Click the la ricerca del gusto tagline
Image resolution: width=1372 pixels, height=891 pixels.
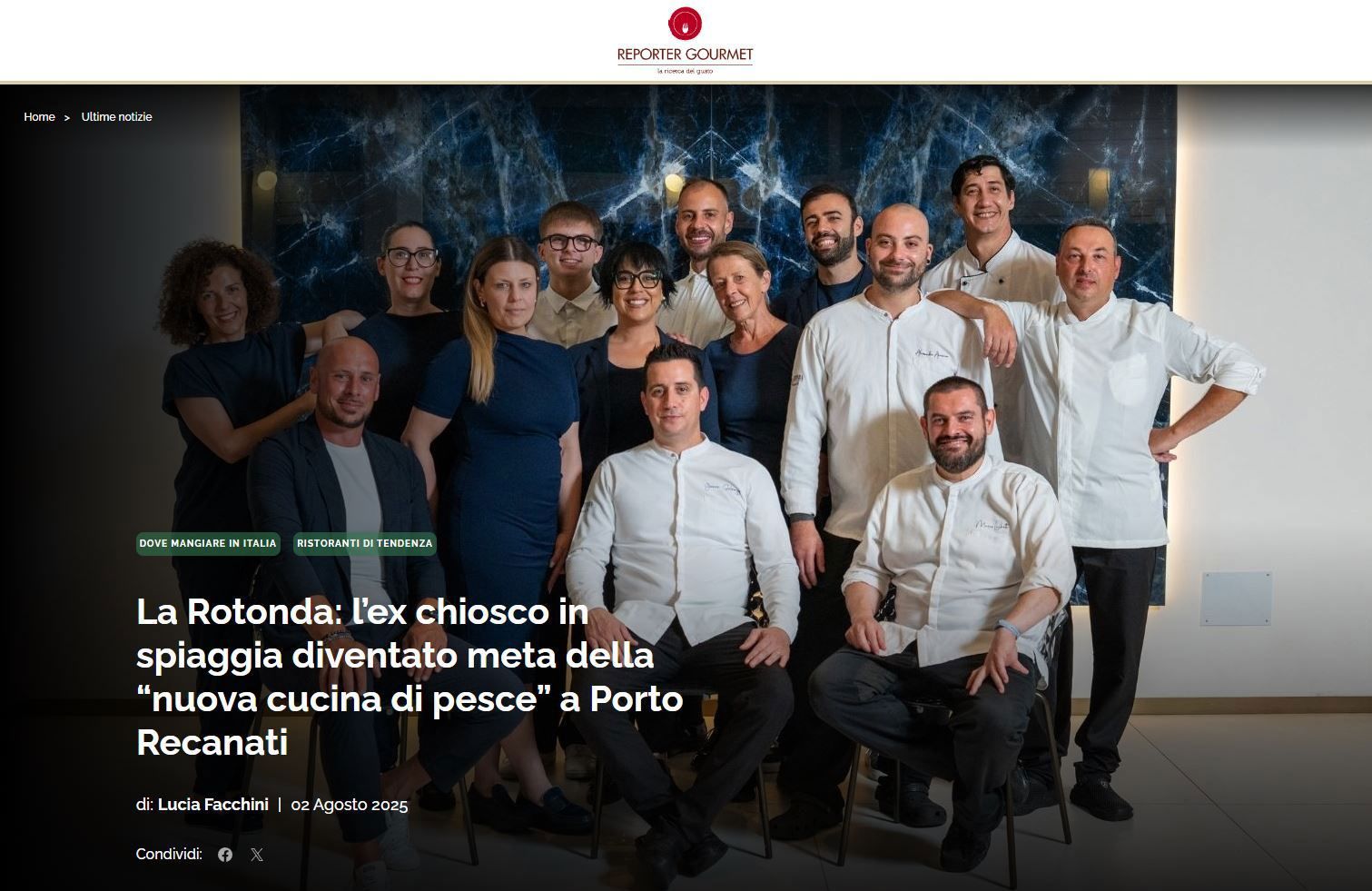[685, 71]
